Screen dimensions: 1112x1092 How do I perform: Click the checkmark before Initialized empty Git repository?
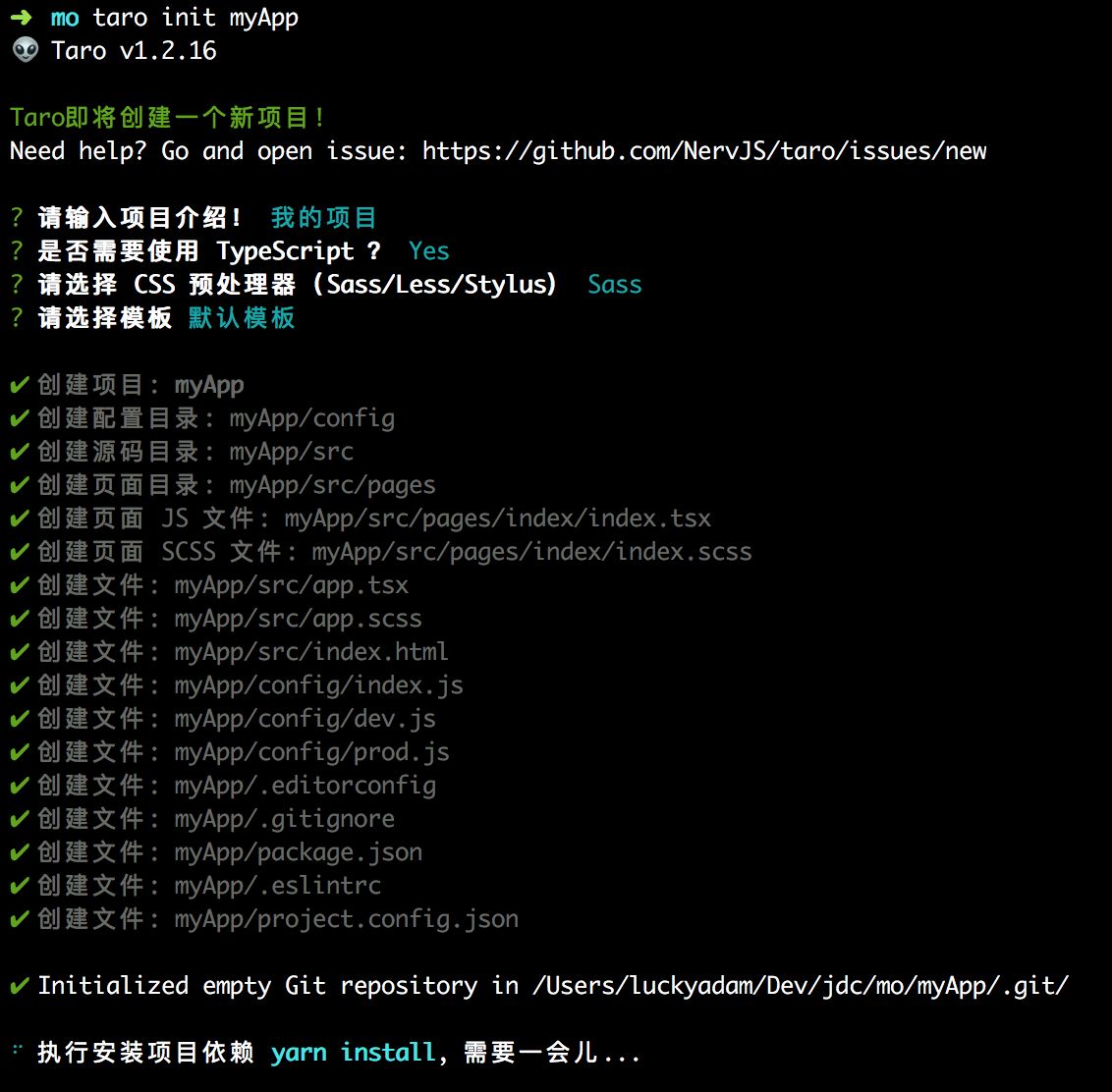click(19, 985)
